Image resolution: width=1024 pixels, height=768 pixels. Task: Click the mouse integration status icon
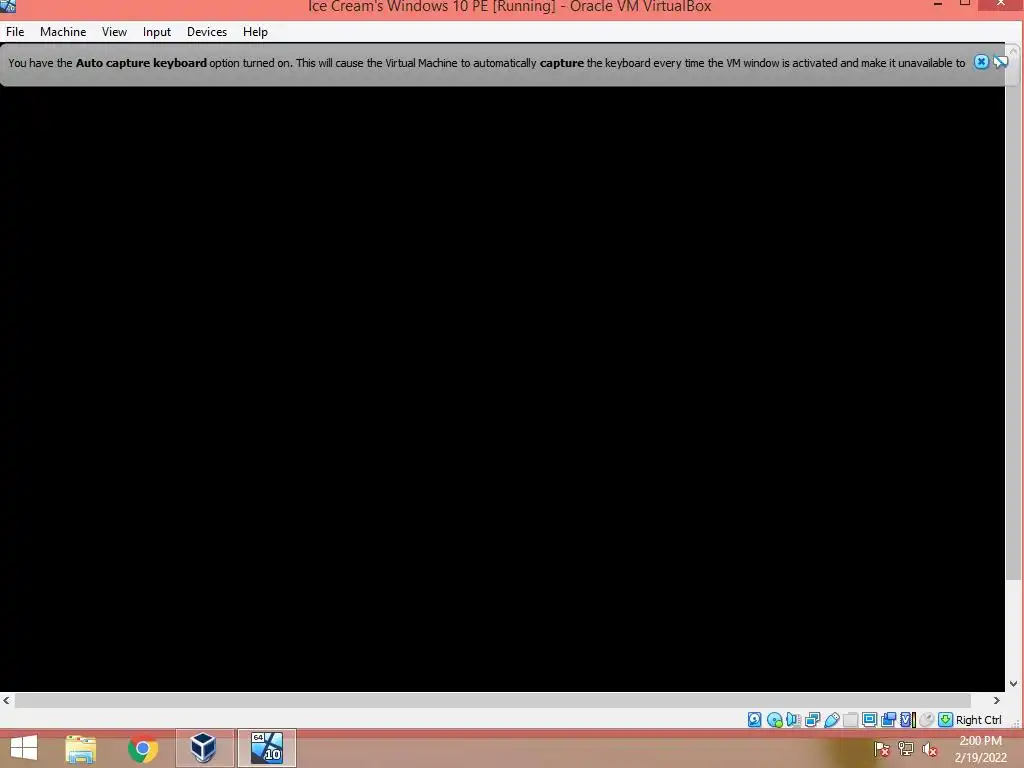click(x=926, y=720)
